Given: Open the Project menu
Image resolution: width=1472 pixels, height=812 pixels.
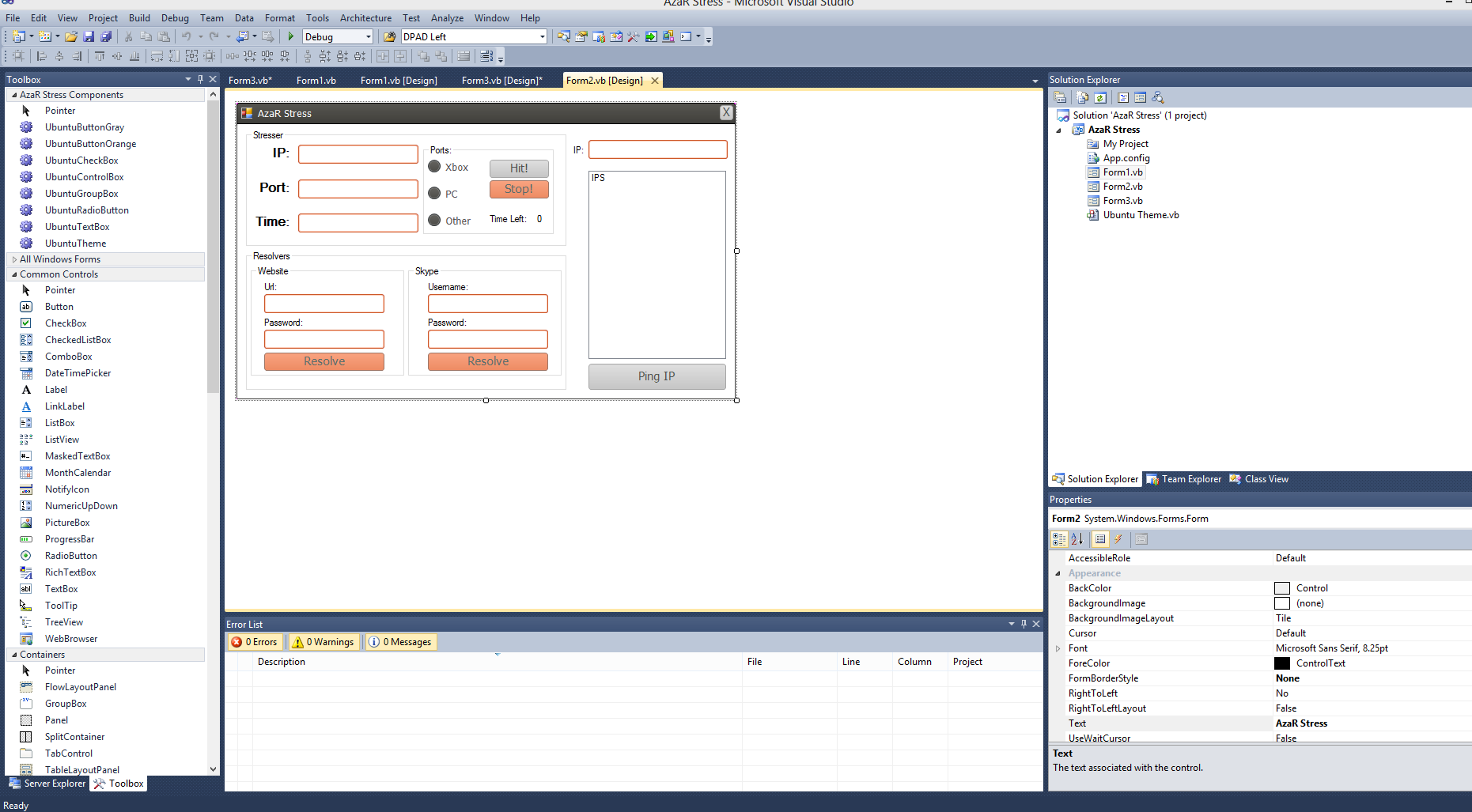Looking at the screenshot, I should 103,17.
